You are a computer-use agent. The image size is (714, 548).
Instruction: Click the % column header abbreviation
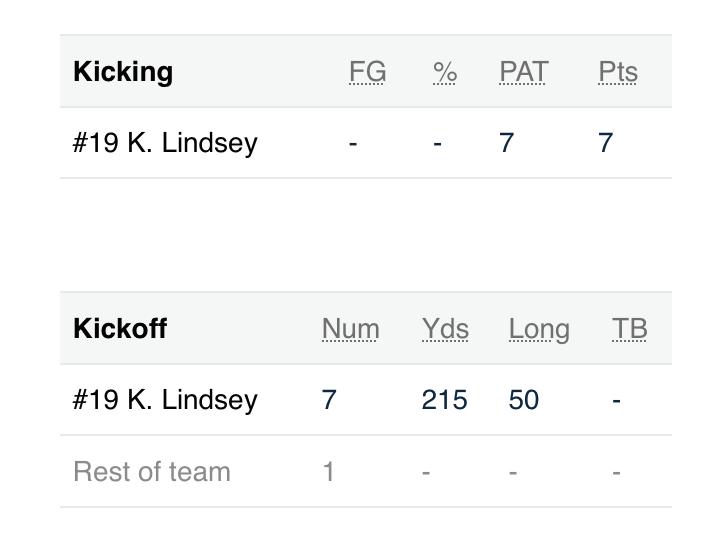coord(445,72)
